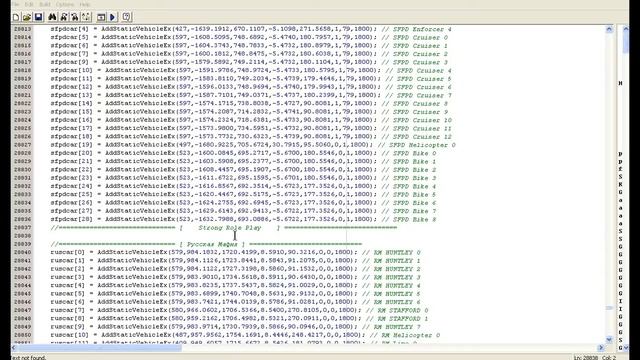This screenshot has width=640, height=360.
Task: Click the '// SFPD Cruiser 12' comment
Action: [416, 137]
